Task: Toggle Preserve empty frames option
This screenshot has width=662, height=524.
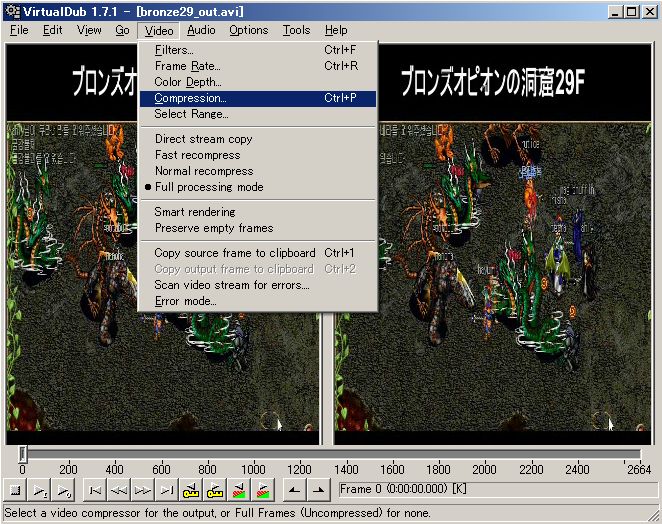Action: [258, 228]
